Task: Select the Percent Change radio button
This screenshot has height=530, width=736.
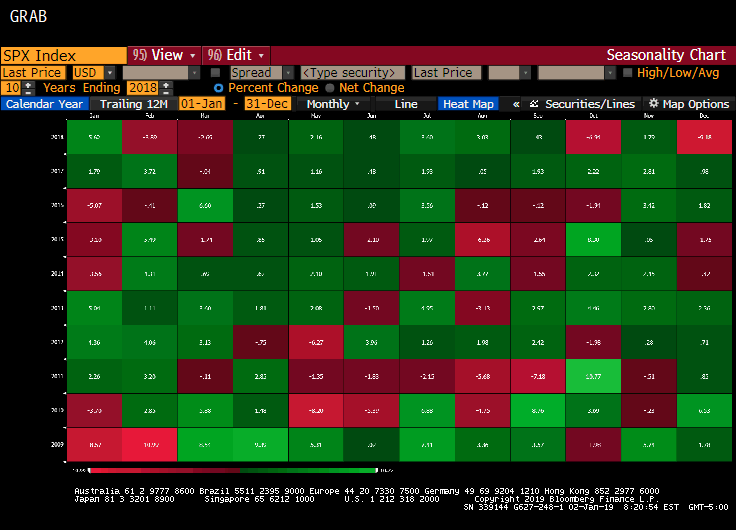Action: coord(218,88)
